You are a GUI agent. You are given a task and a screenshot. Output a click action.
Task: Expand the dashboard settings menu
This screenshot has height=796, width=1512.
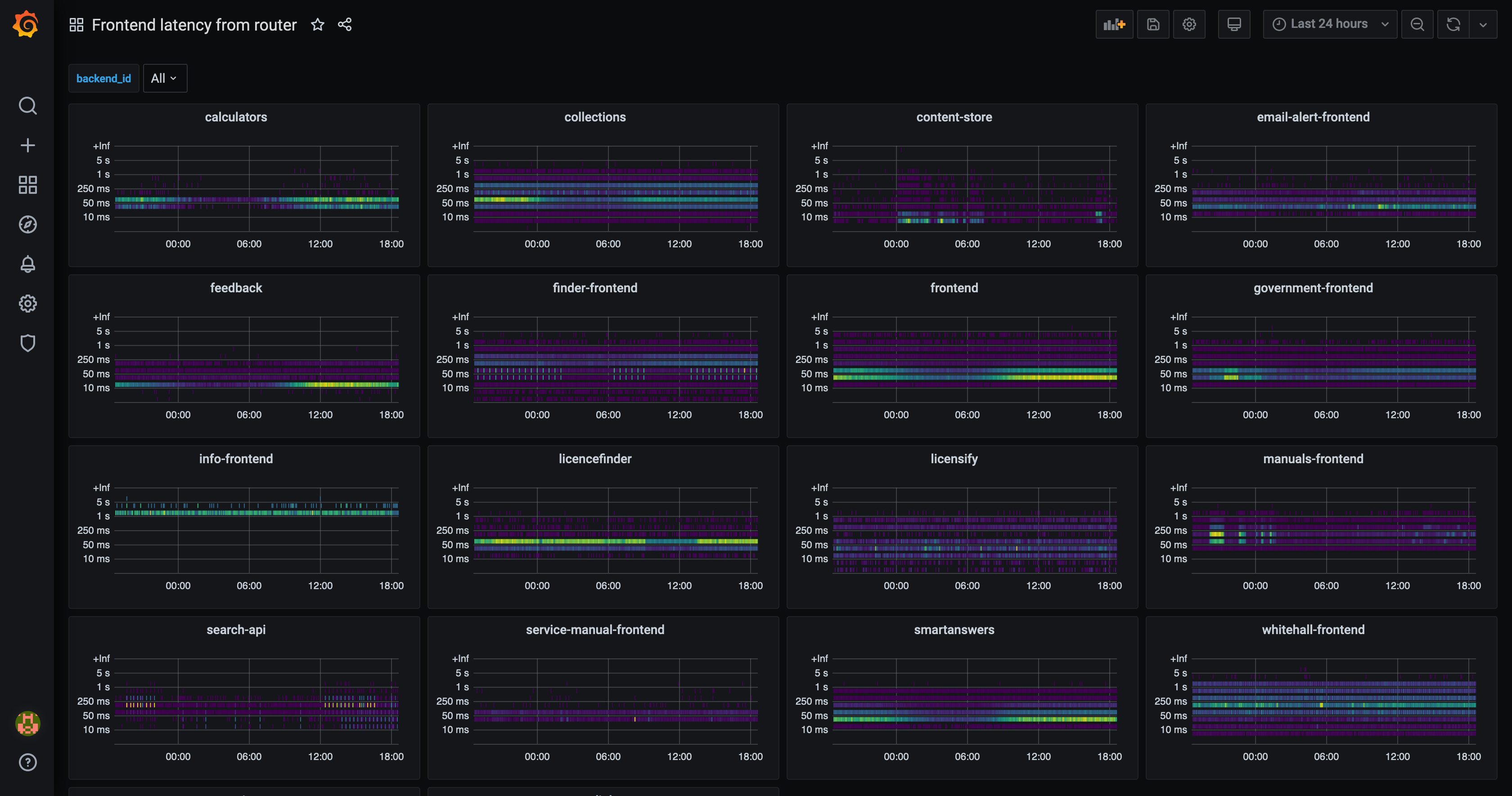pos(1188,24)
